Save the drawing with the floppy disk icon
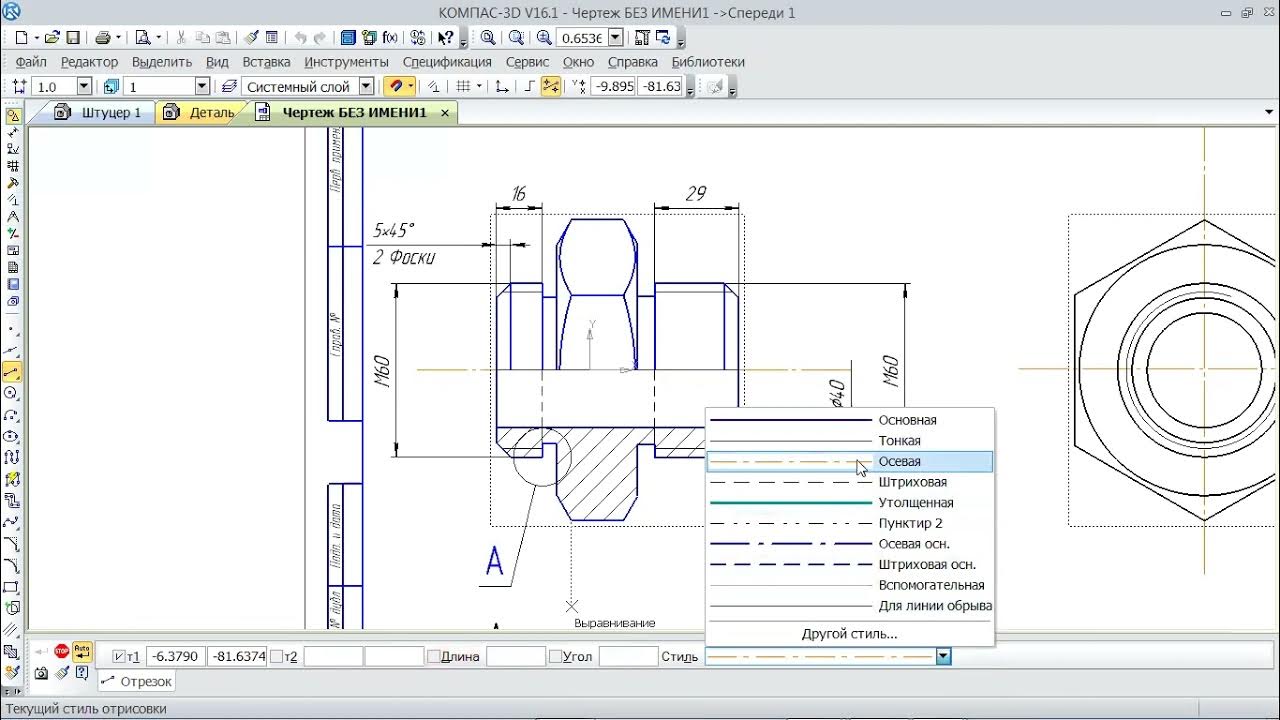The width and height of the screenshot is (1280, 720). tap(73, 38)
